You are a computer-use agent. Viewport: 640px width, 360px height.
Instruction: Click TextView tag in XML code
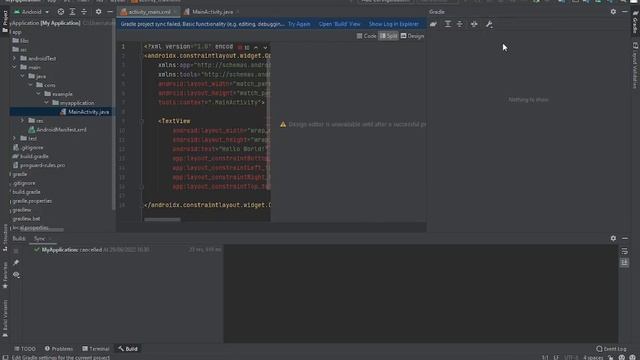pos(175,121)
